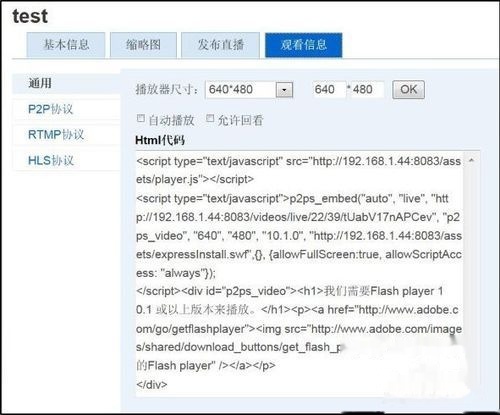
Task: Enable the 允许回看 checkbox
Action: point(210,118)
